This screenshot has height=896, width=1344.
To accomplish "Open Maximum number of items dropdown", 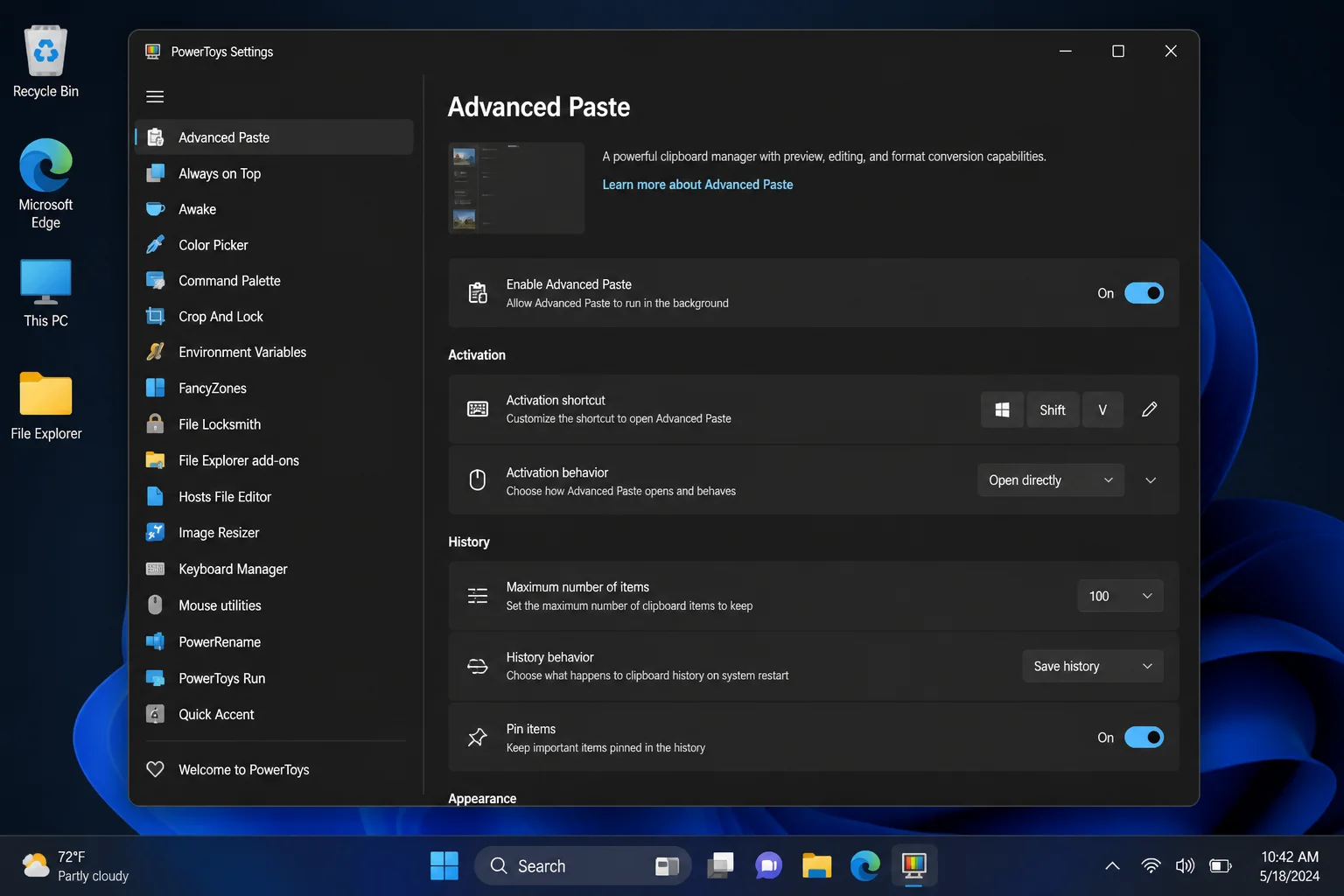I will pos(1120,596).
